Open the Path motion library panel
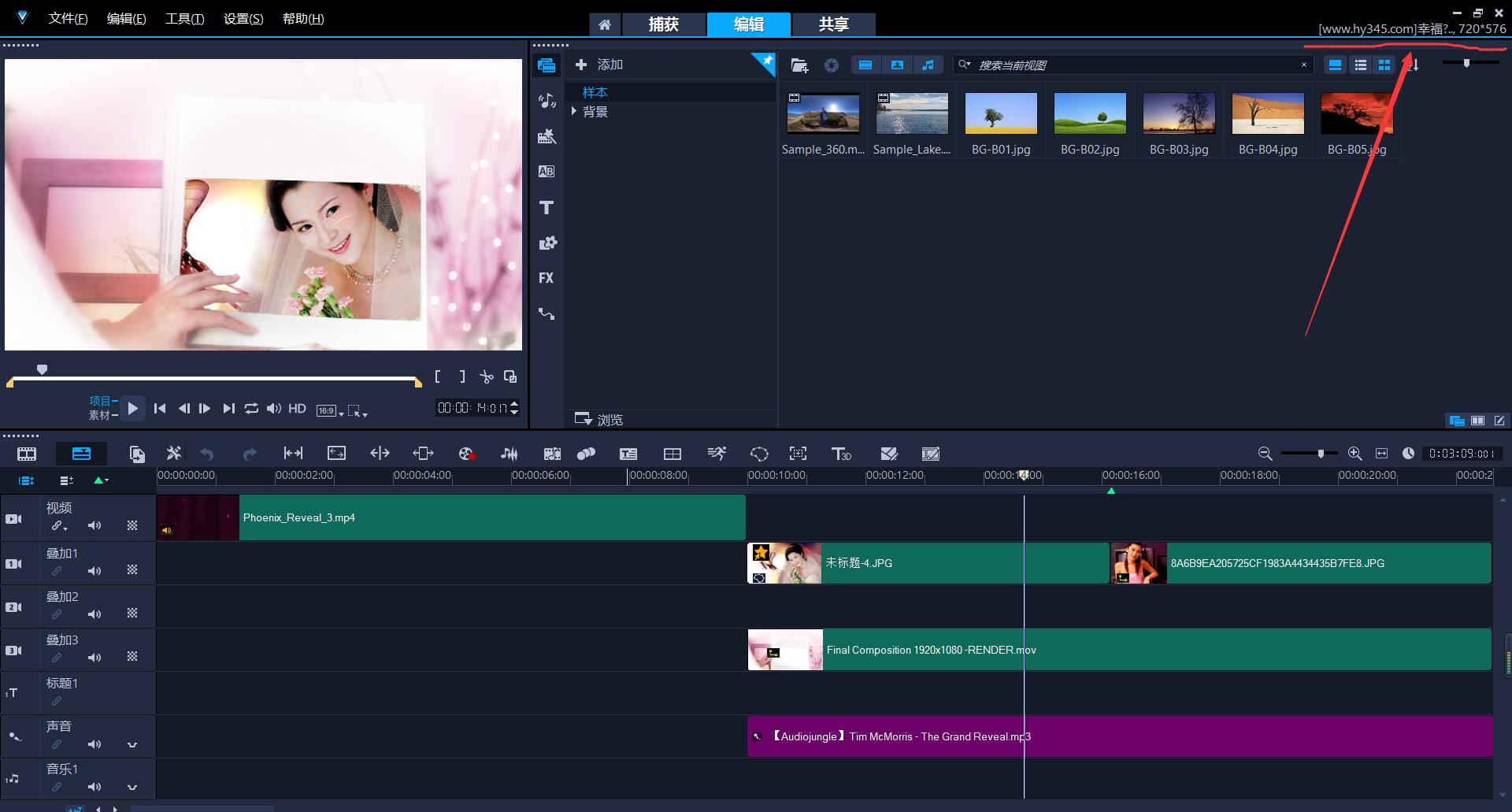Screen dimensions: 1512x812 pyautogui.click(x=547, y=313)
